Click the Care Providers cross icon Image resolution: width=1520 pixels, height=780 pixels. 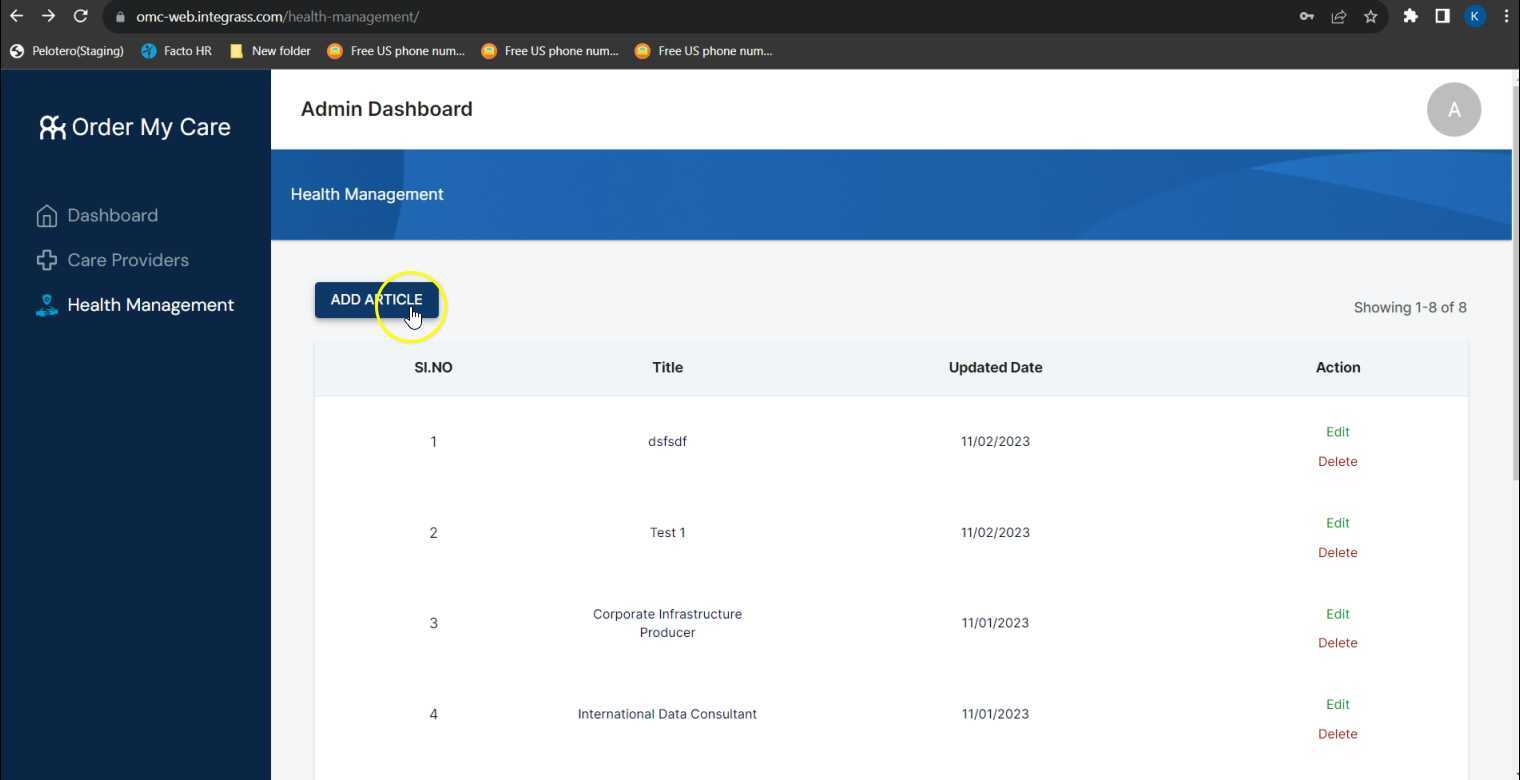46,260
